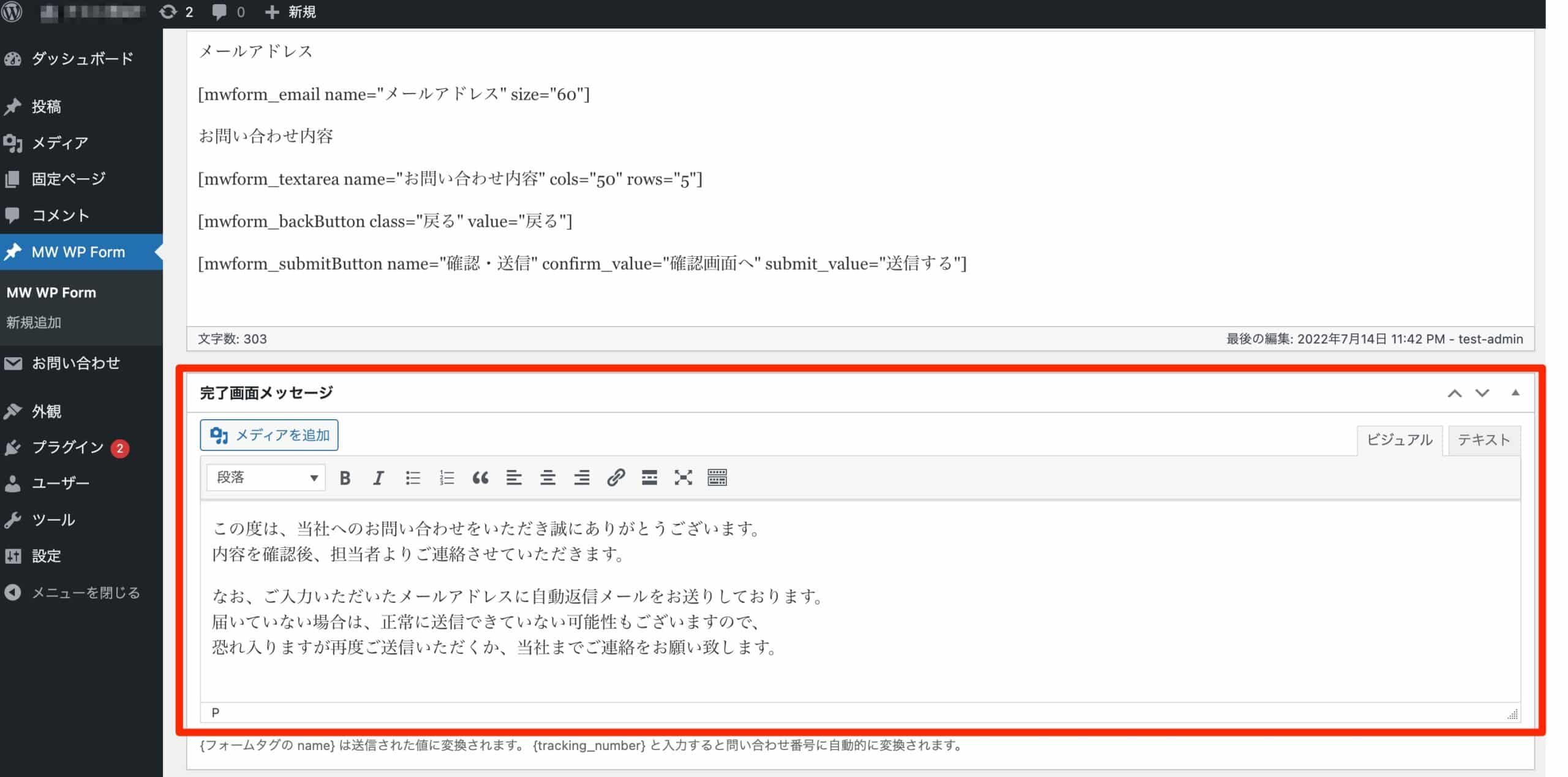The height and width of the screenshot is (777, 1568).
Task: Insert an unordered bullet list
Action: tap(412, 478)
